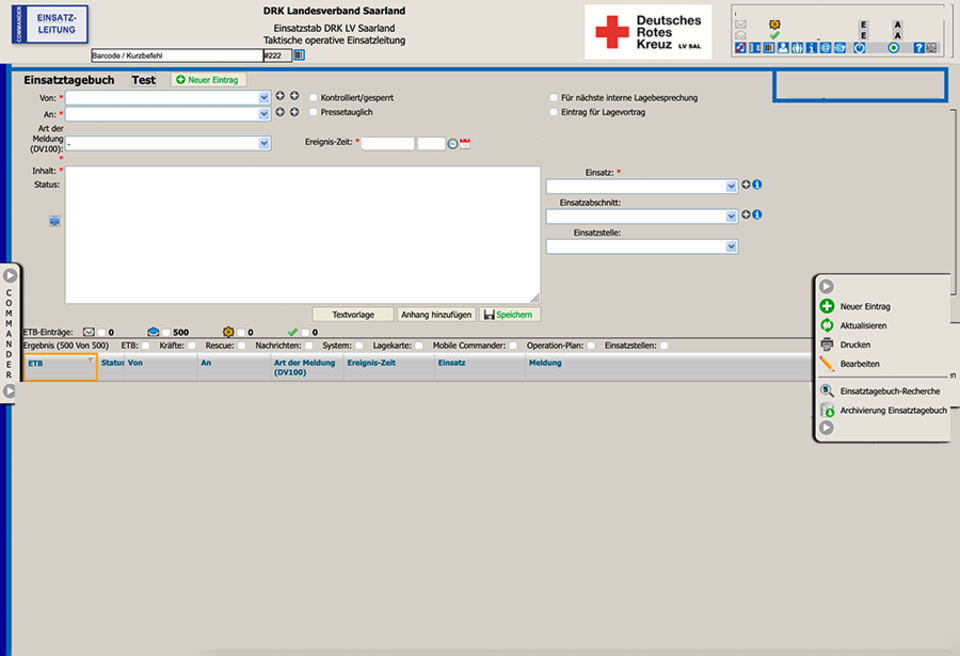Open the barcode icon next to #222 field
Viewport: 960px width, 656px height.
click(x=298, y=56)
